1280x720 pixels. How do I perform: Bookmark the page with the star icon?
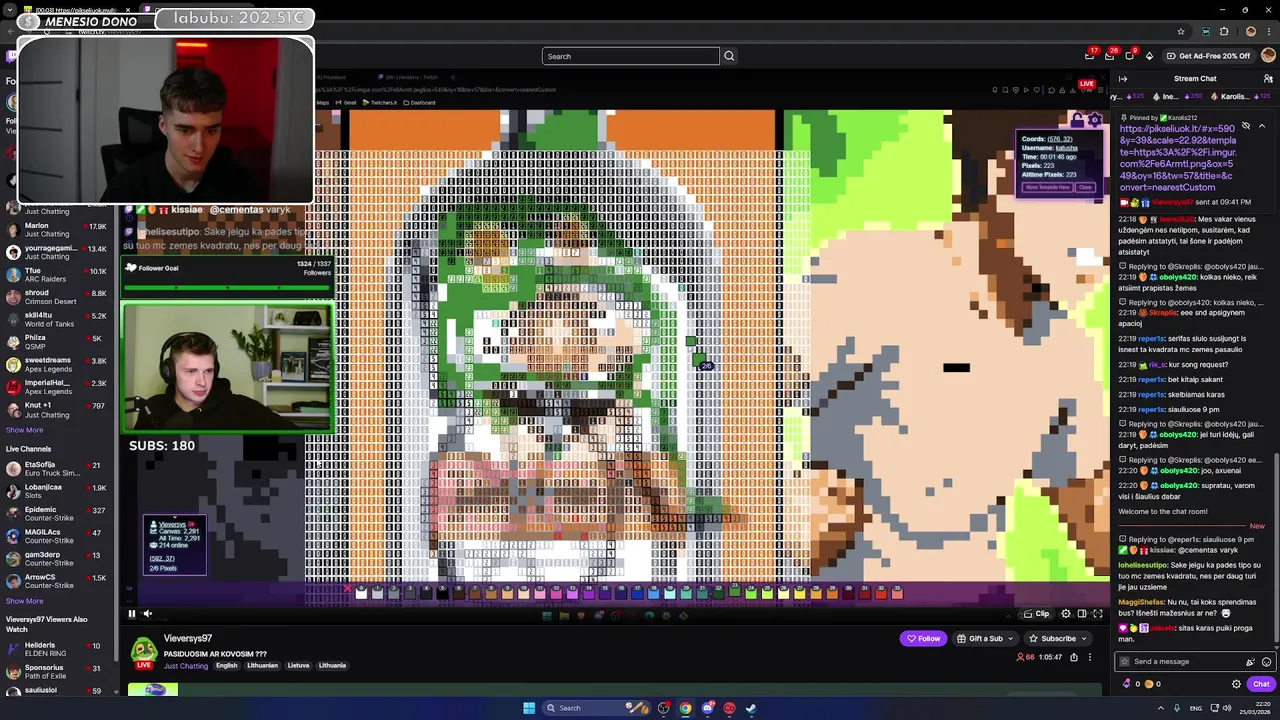[1181, 31]
